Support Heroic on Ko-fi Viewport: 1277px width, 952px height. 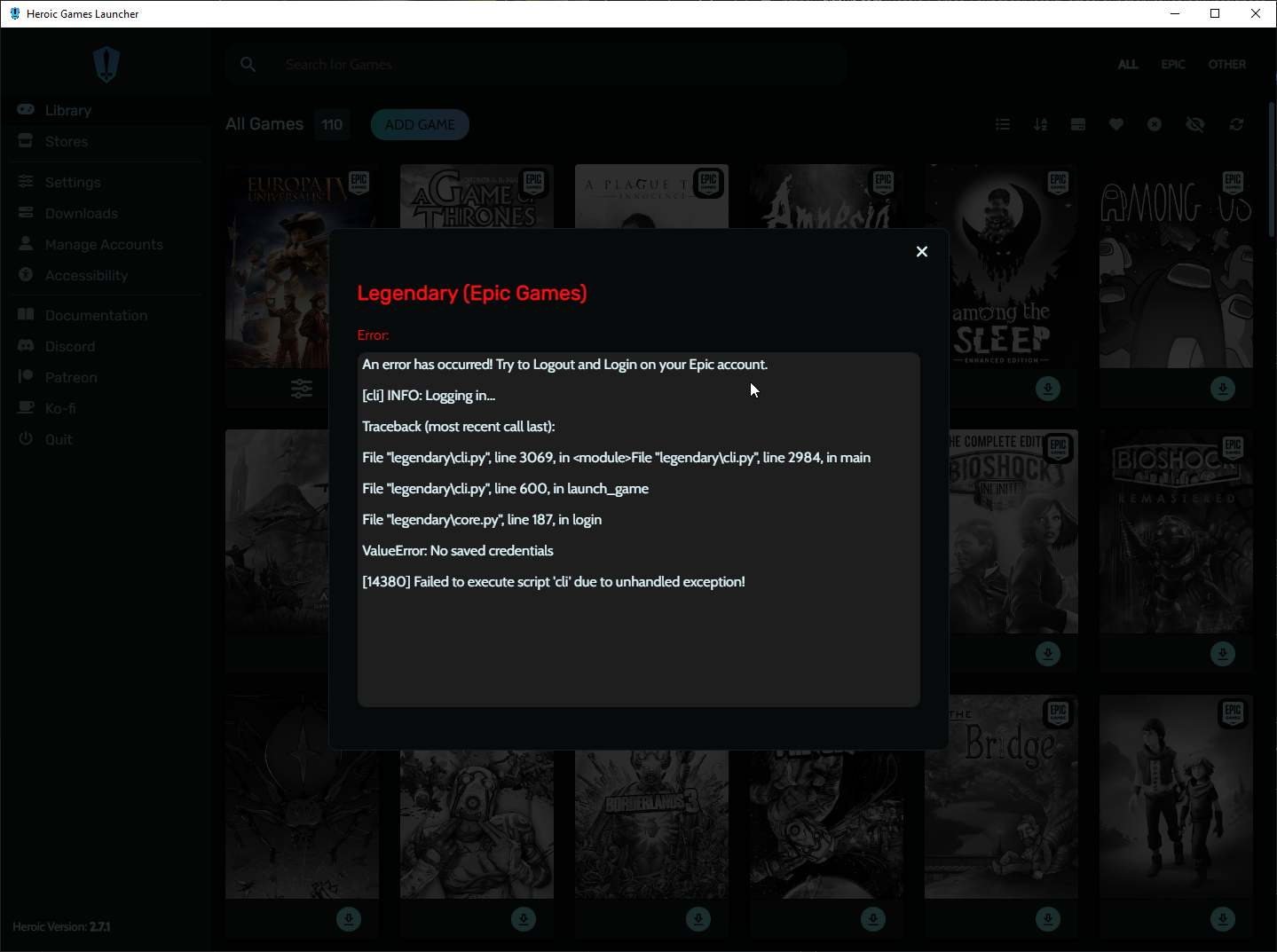pyautogui.click(x=59, y=408)
